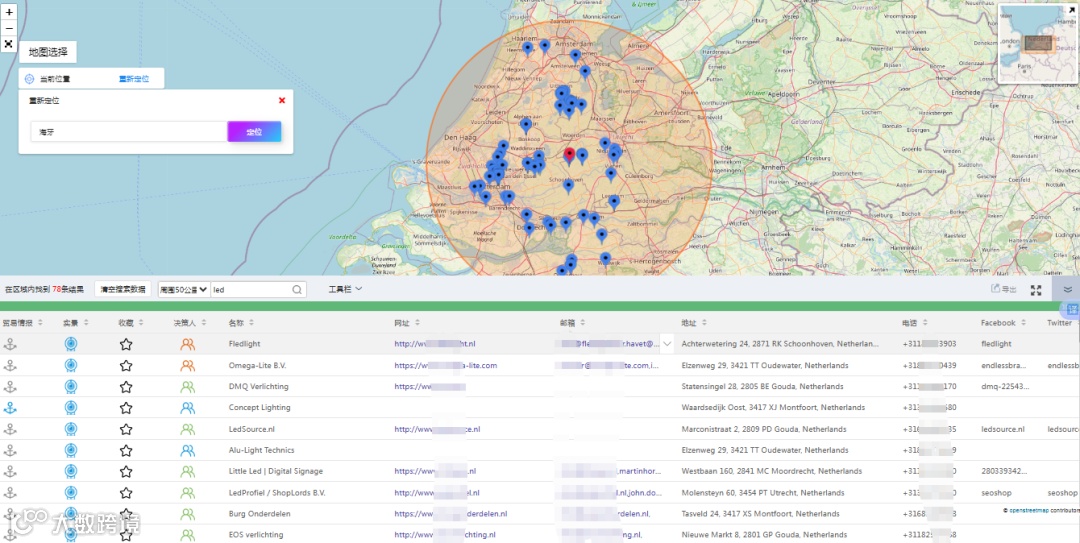Open the 地图选择 map selection menu
Image resolution: width=1080 pixels, height=543 pixels.
tap(48, 52)
